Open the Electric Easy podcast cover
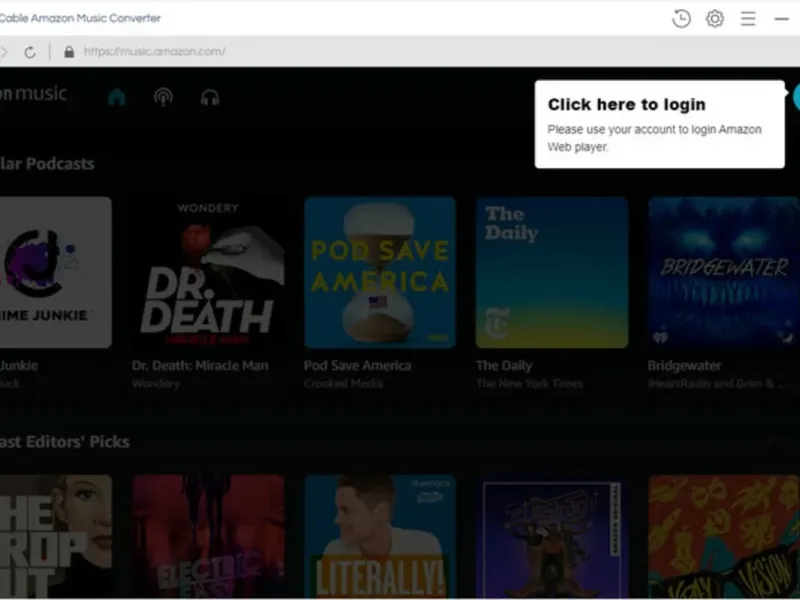The image size is (800, 600). coord(208,536)
